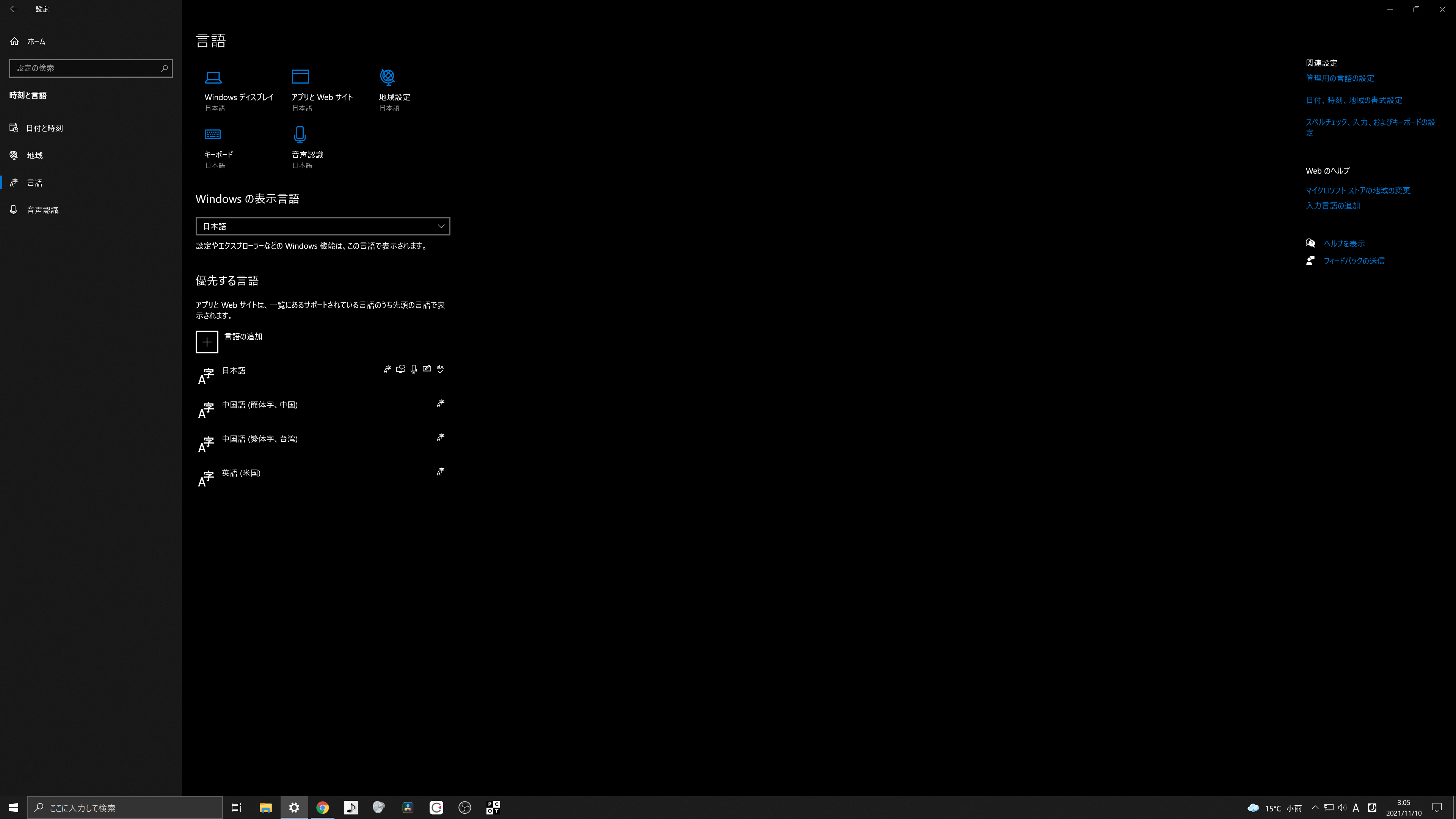Expand system tray hidden icons chevron
1456x819 pixels.
tap(1315, 808)
